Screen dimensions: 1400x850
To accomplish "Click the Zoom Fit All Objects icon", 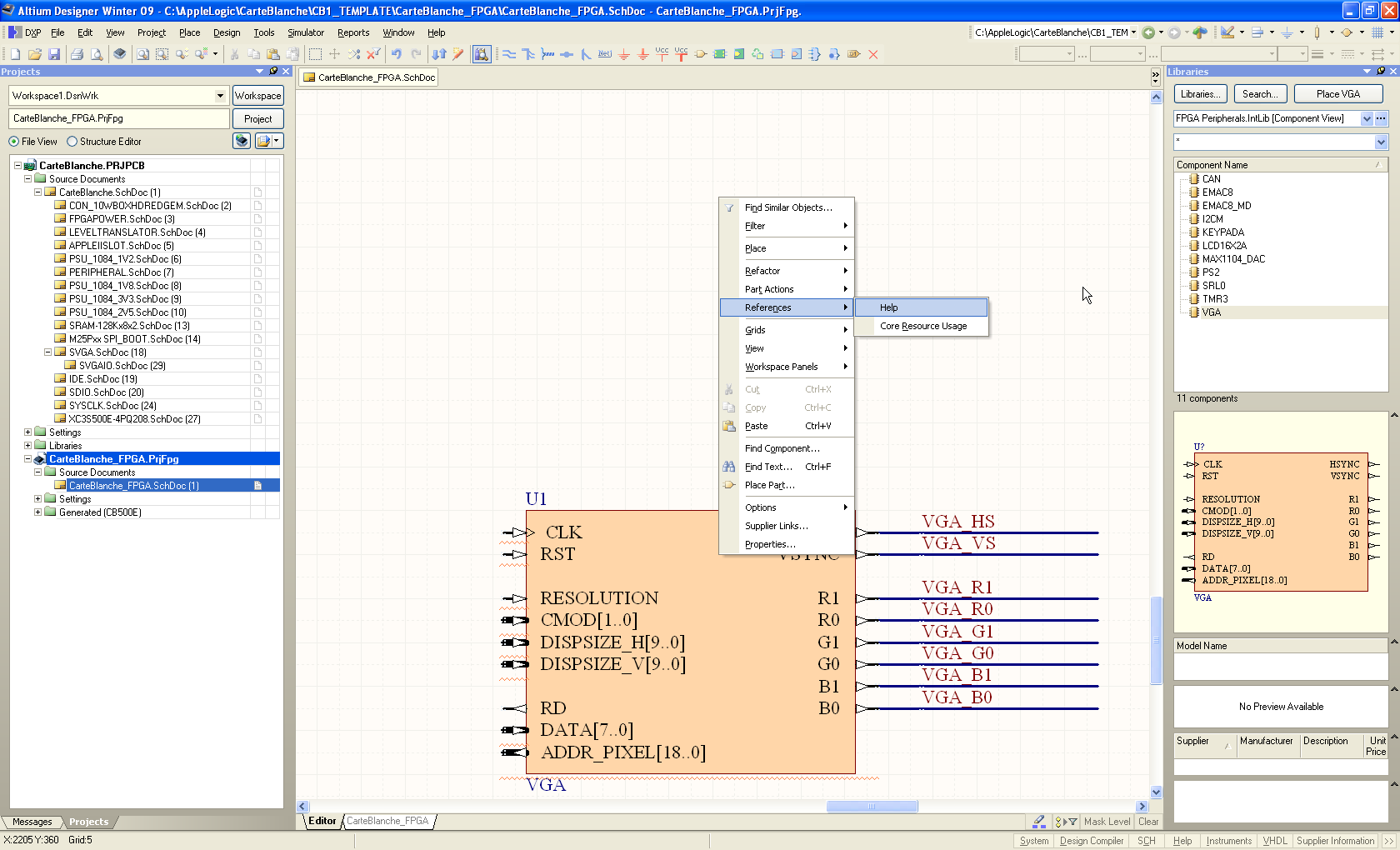I will 142,54.
